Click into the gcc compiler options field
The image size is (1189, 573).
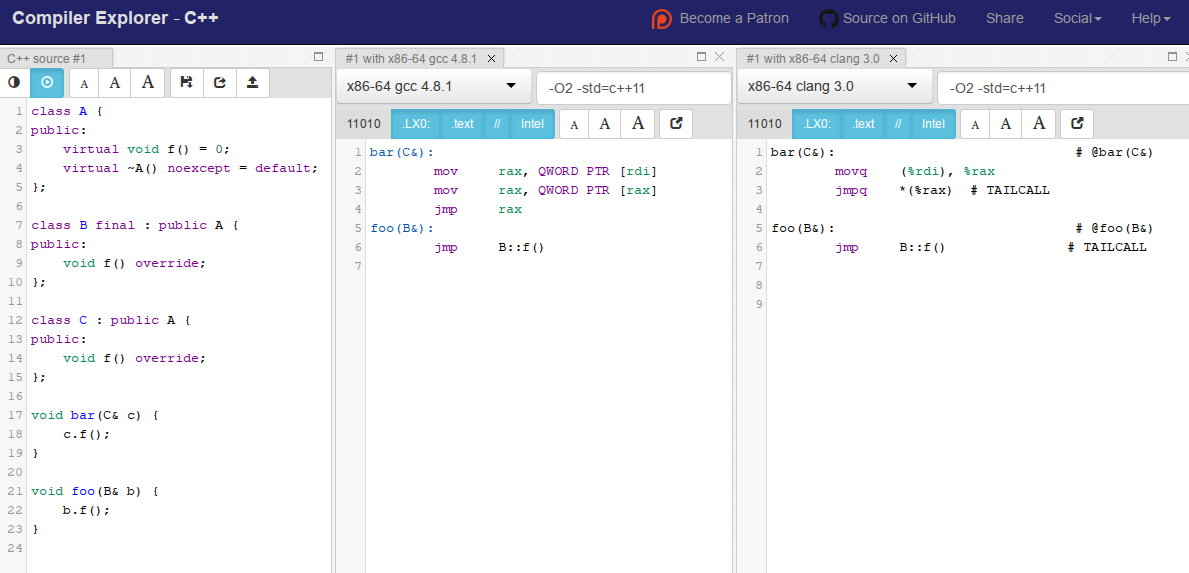[634, 88]
